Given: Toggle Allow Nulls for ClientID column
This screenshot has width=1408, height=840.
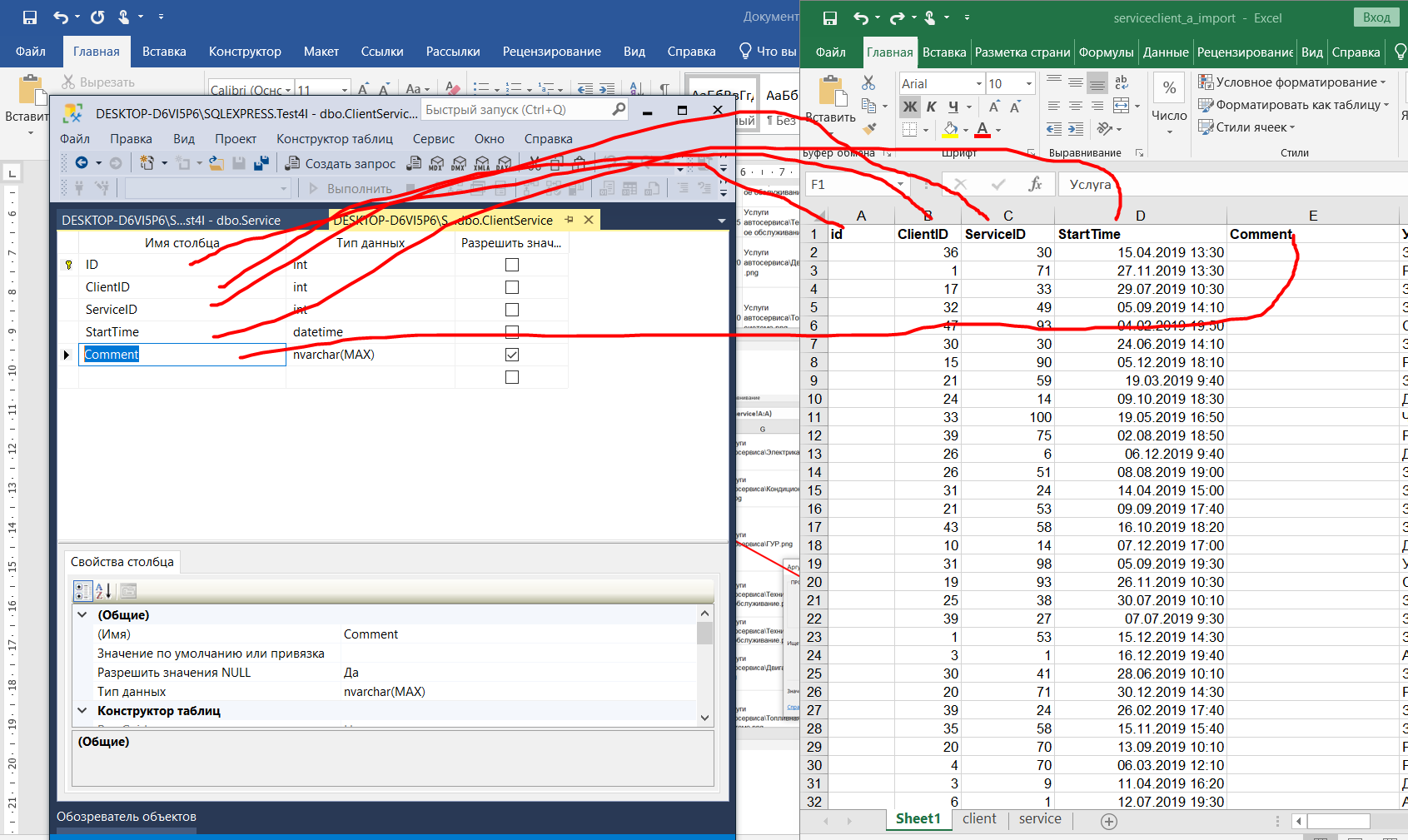Looking at the screenshot, I should [512, 287].
